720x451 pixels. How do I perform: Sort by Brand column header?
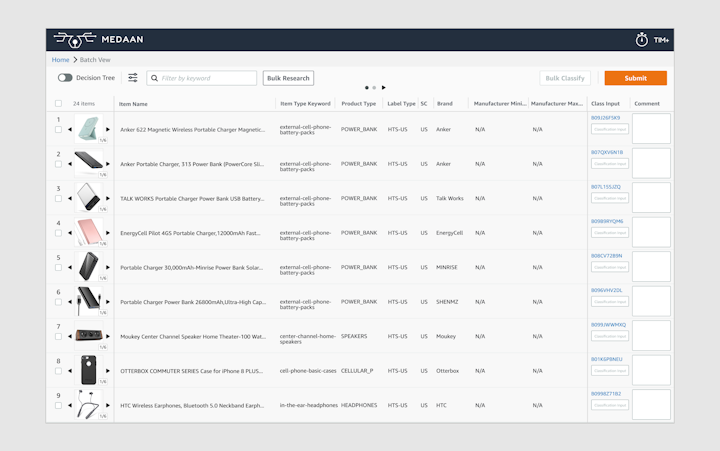(x=445, y=103)
